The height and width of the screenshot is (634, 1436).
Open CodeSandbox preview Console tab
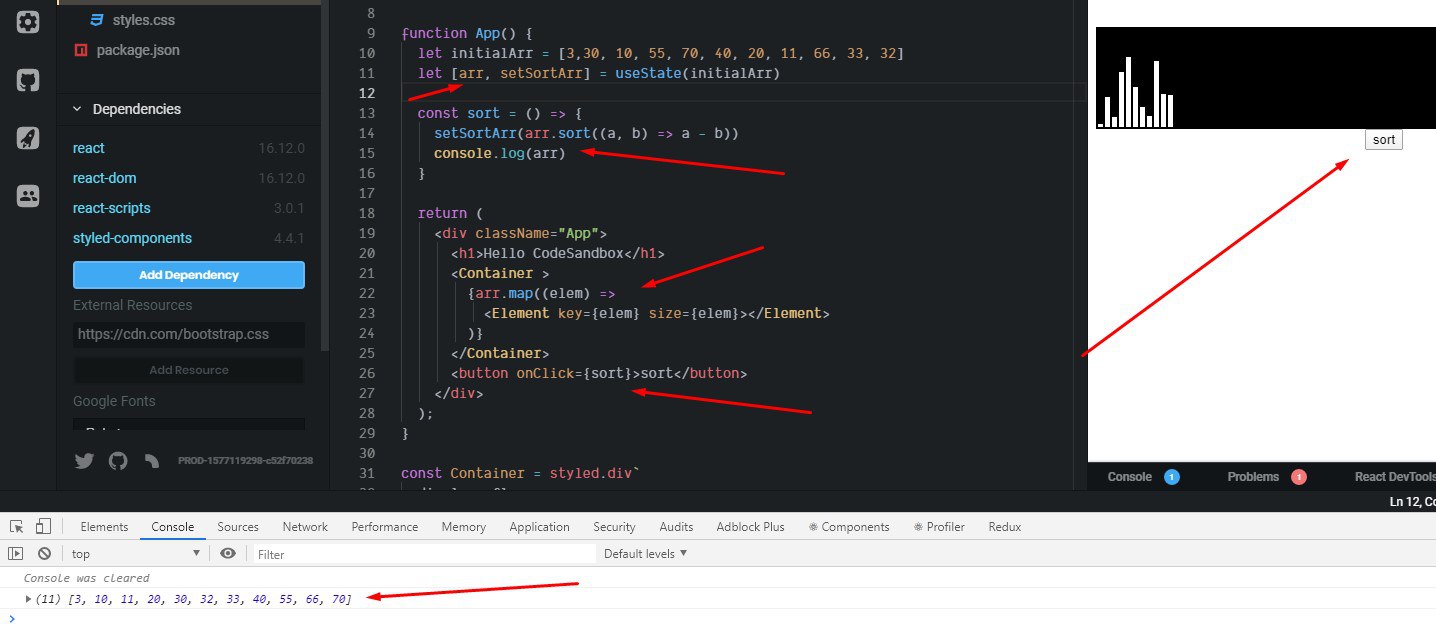pyautogui.click(x=1143, y=477)
